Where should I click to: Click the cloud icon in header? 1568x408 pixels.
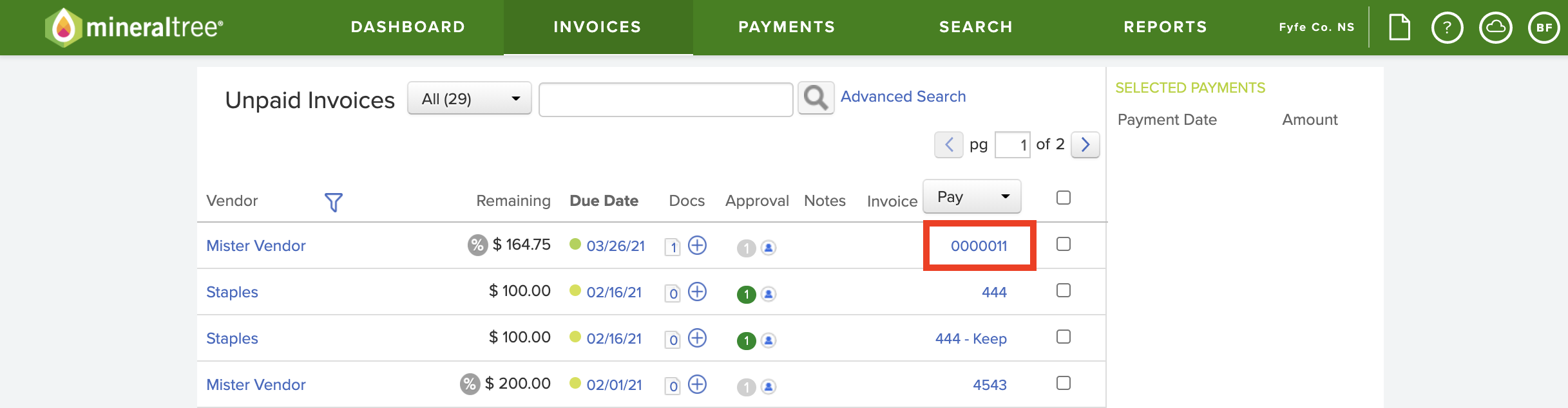(x=1495, y=28)
